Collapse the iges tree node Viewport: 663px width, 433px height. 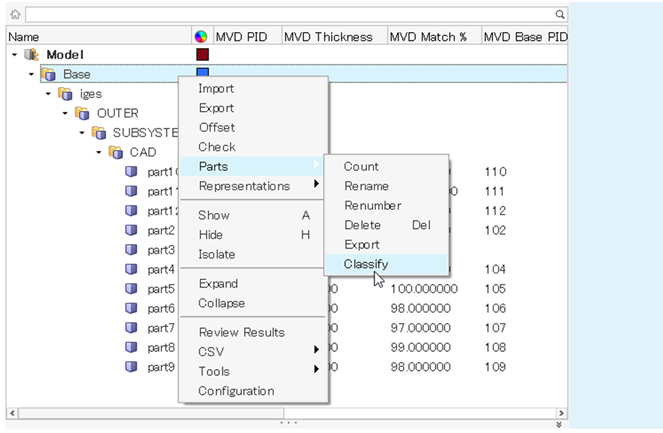48,94
